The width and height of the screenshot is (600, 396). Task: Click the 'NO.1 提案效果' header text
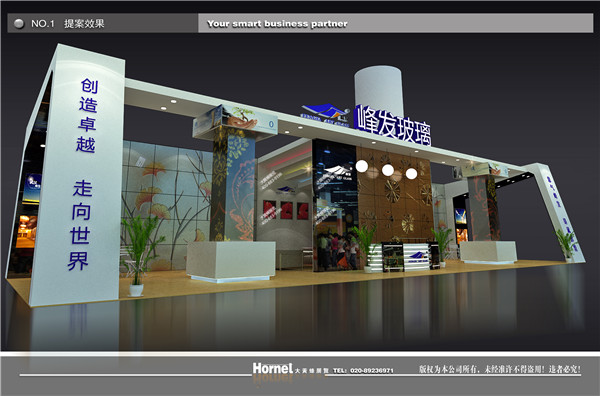click(x=68, y=24)
